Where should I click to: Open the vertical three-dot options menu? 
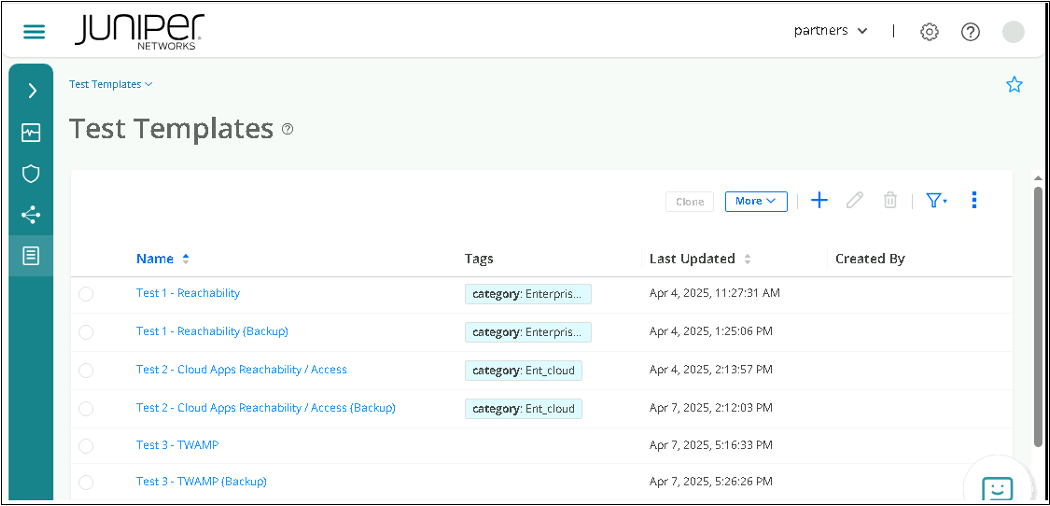[974, 200]
